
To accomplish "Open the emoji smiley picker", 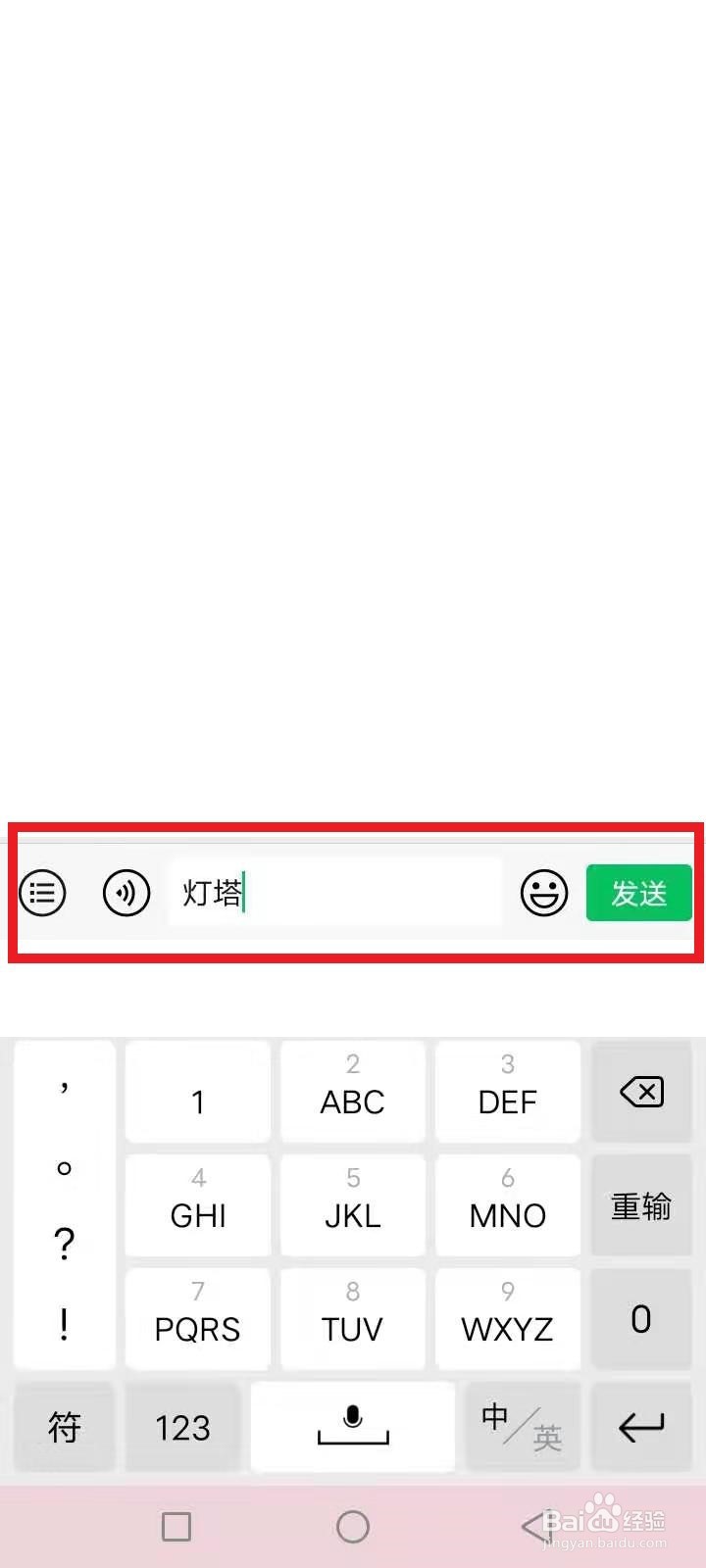I will (544, 893).
